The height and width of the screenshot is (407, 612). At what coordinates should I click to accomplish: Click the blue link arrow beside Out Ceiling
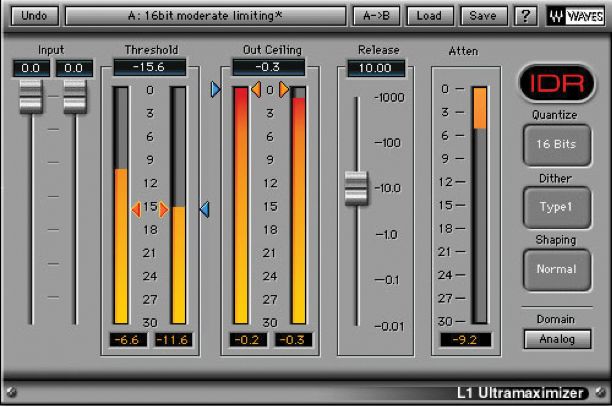coord(215,89)
